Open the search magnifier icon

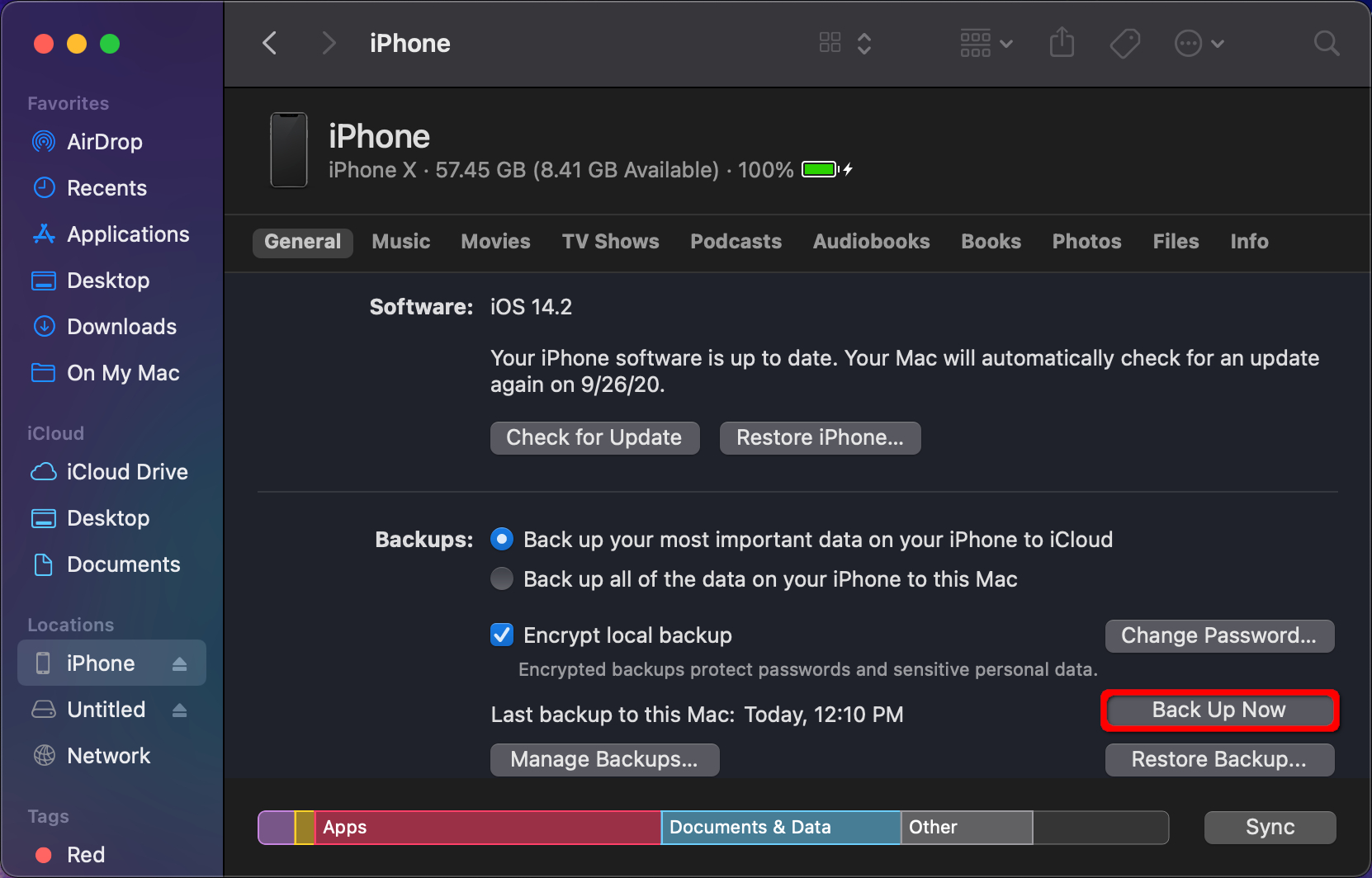(1326, 43)
